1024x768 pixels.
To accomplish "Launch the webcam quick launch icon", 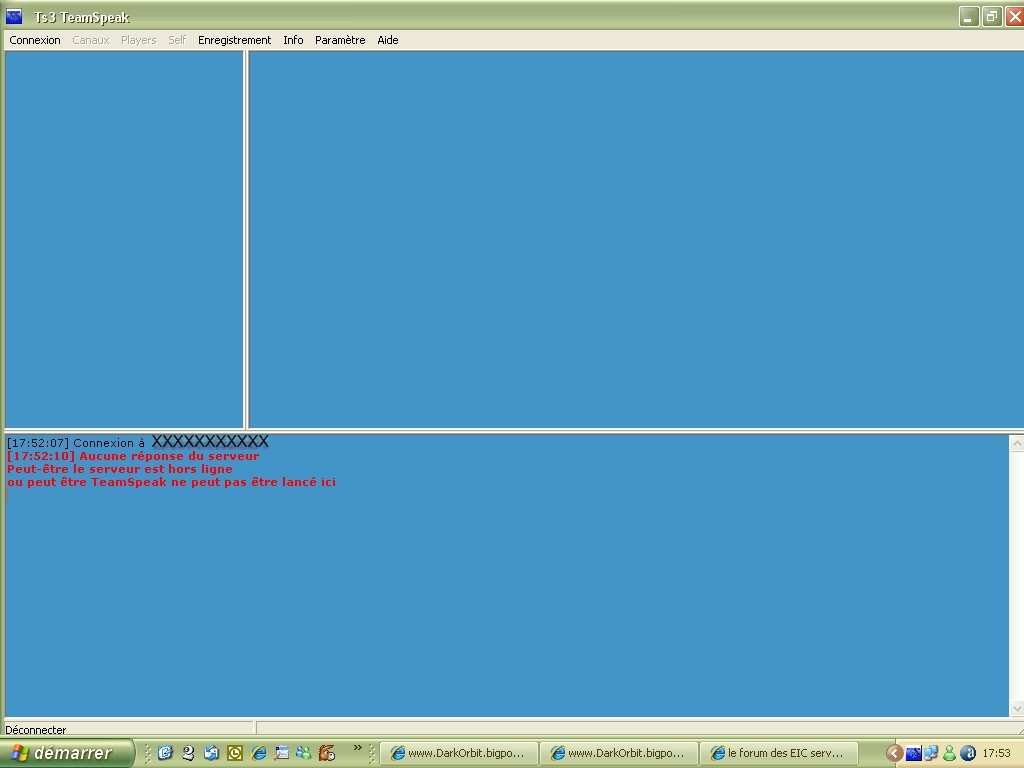I will pos(189,753).
